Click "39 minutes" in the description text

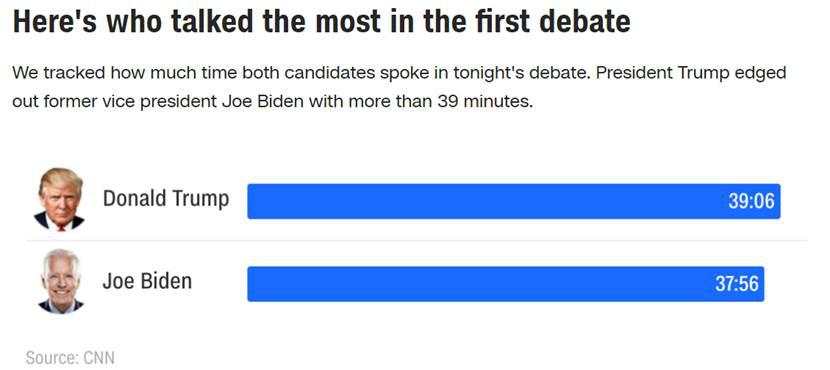(x=484, y=101)
